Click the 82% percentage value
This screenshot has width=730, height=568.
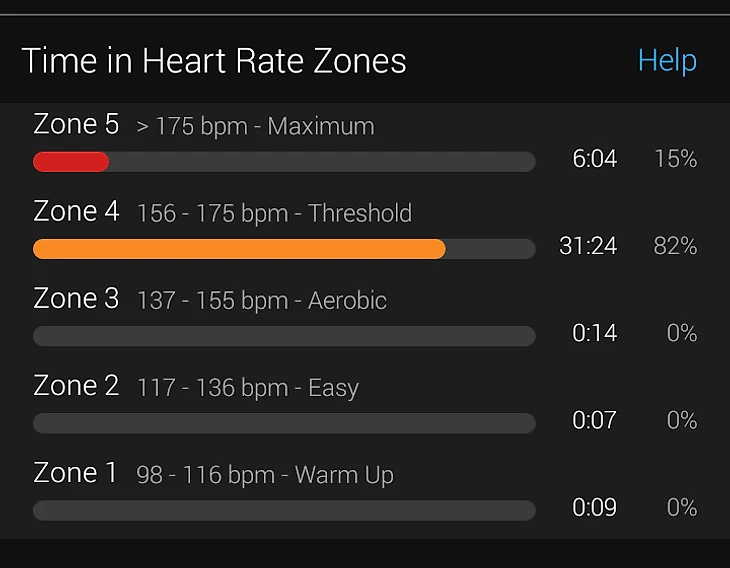pyautogui.click(x=675, y=246)
